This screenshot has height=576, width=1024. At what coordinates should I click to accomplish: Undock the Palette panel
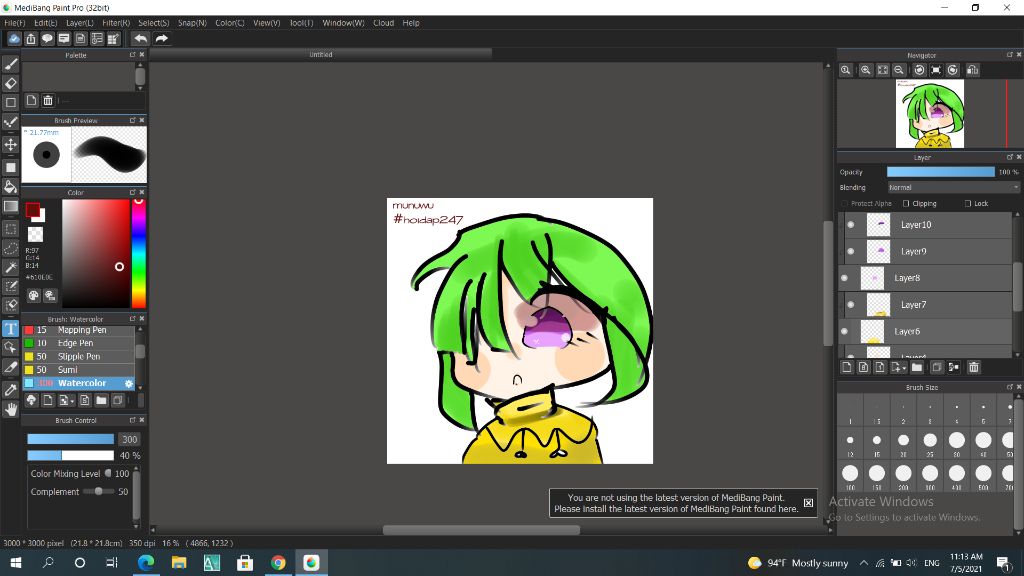click(133, 55)
